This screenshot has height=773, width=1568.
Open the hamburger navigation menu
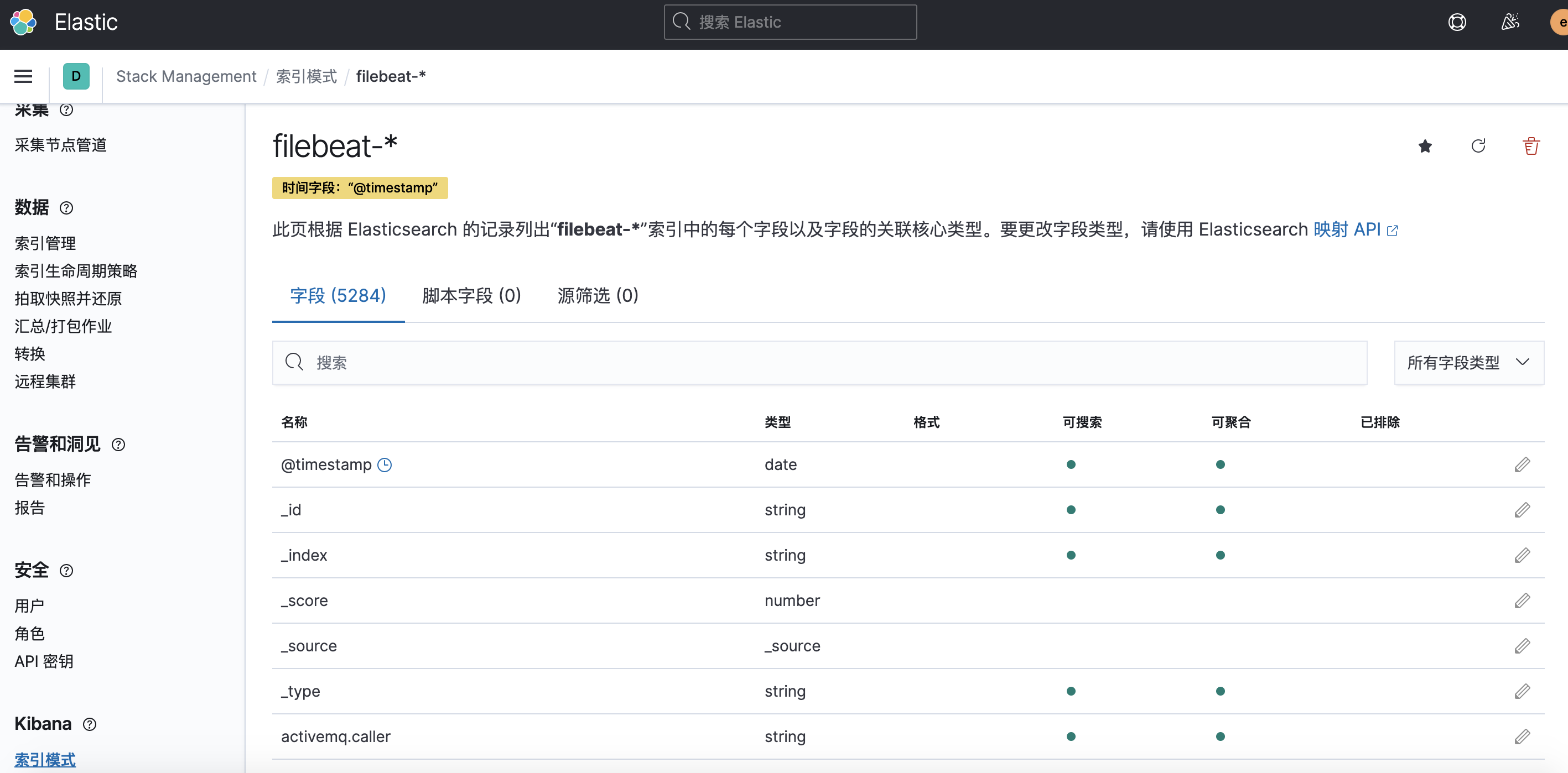click(x=23, y=77)
